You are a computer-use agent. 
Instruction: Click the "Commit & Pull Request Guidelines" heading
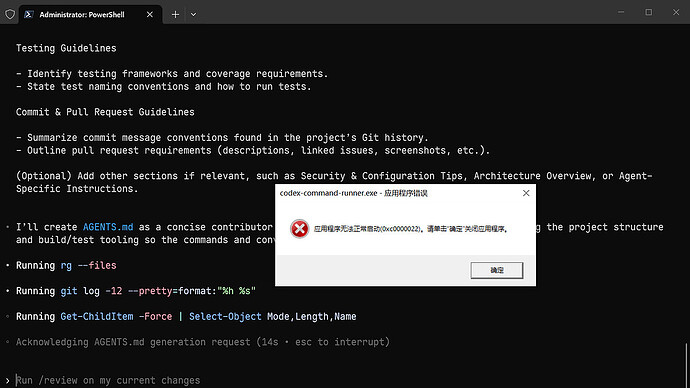coord(105,112)
